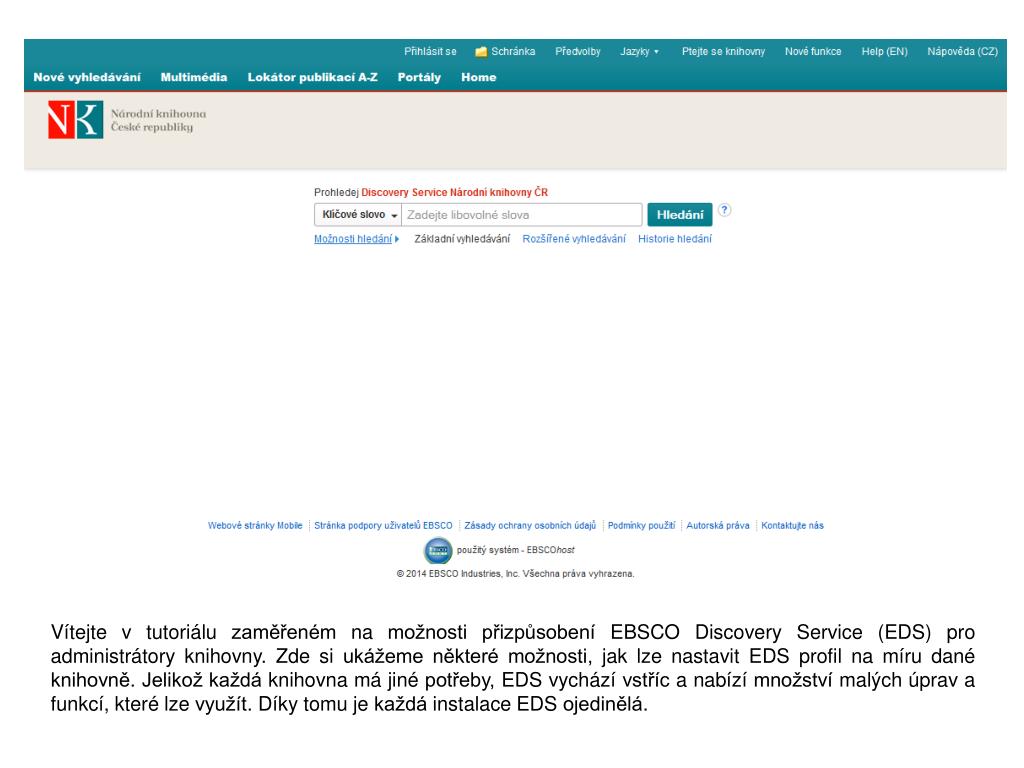Click the search help question mark icon

(x=724, y=210)
